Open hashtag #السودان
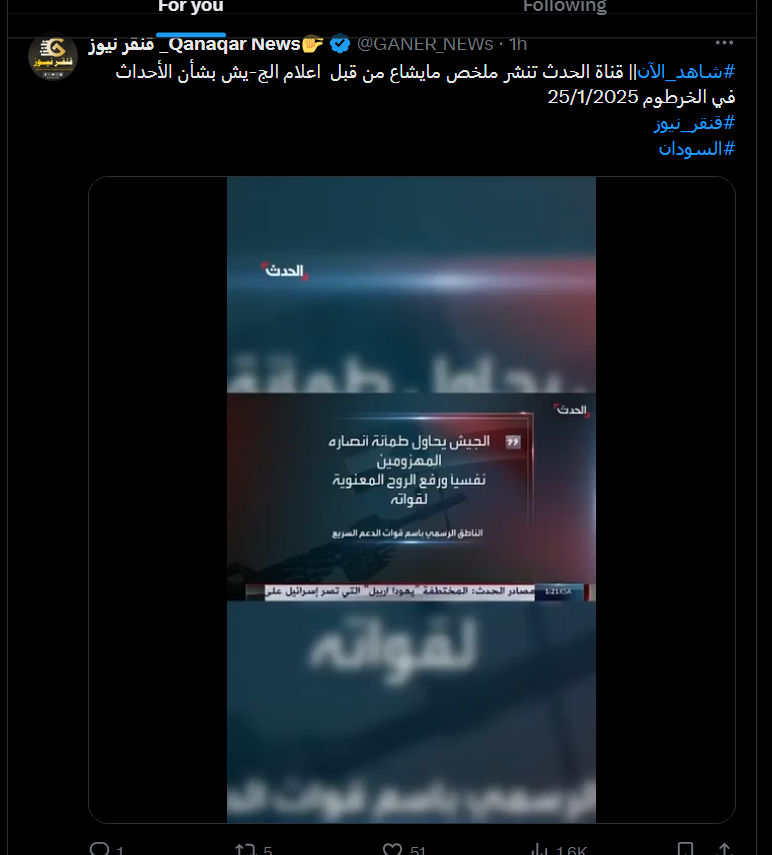This screenshot has width=772, height=855. tap(696, 148)
